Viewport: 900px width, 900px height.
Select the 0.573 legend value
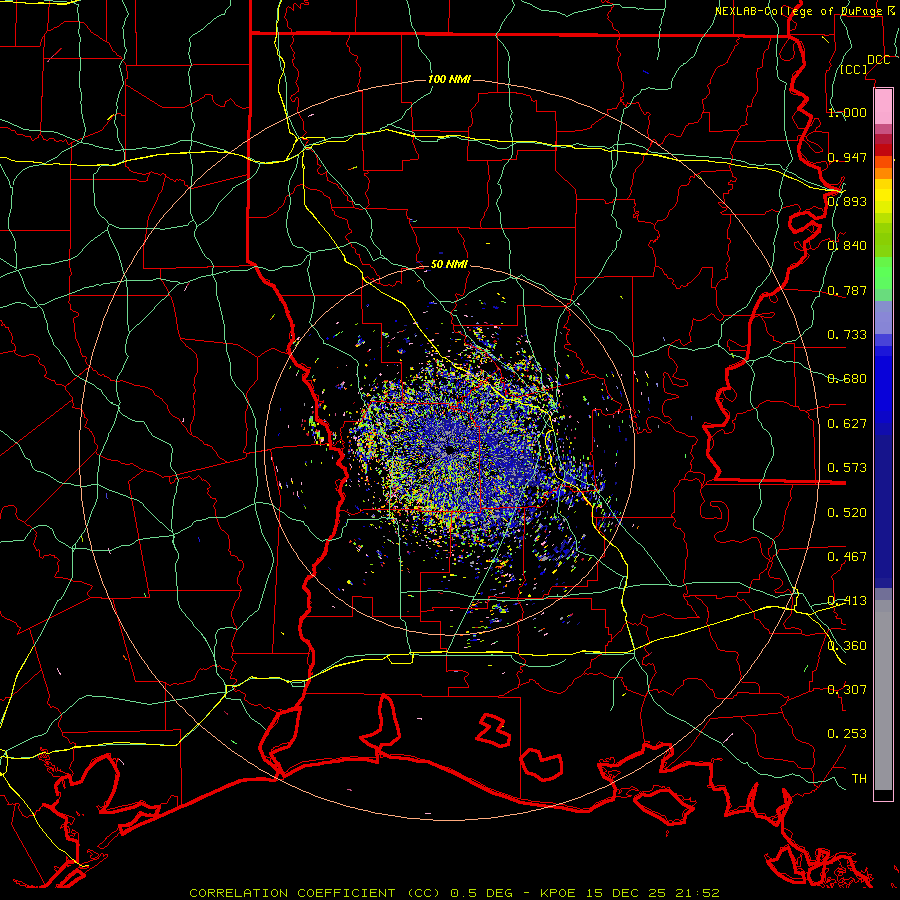click(x=847, y=468)
